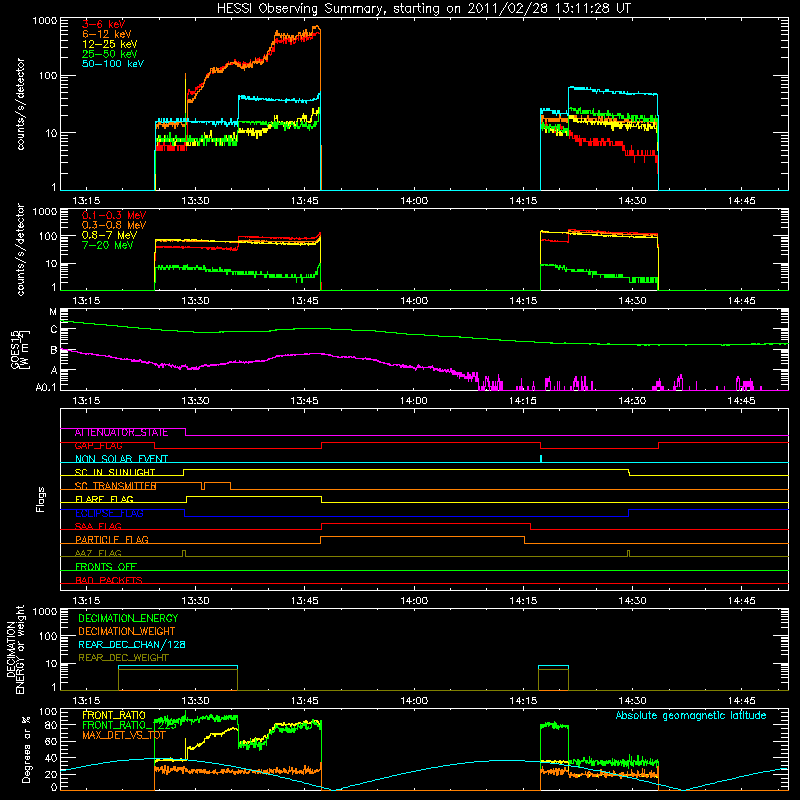Click the vertical Flags axis title

click(41, 499)
